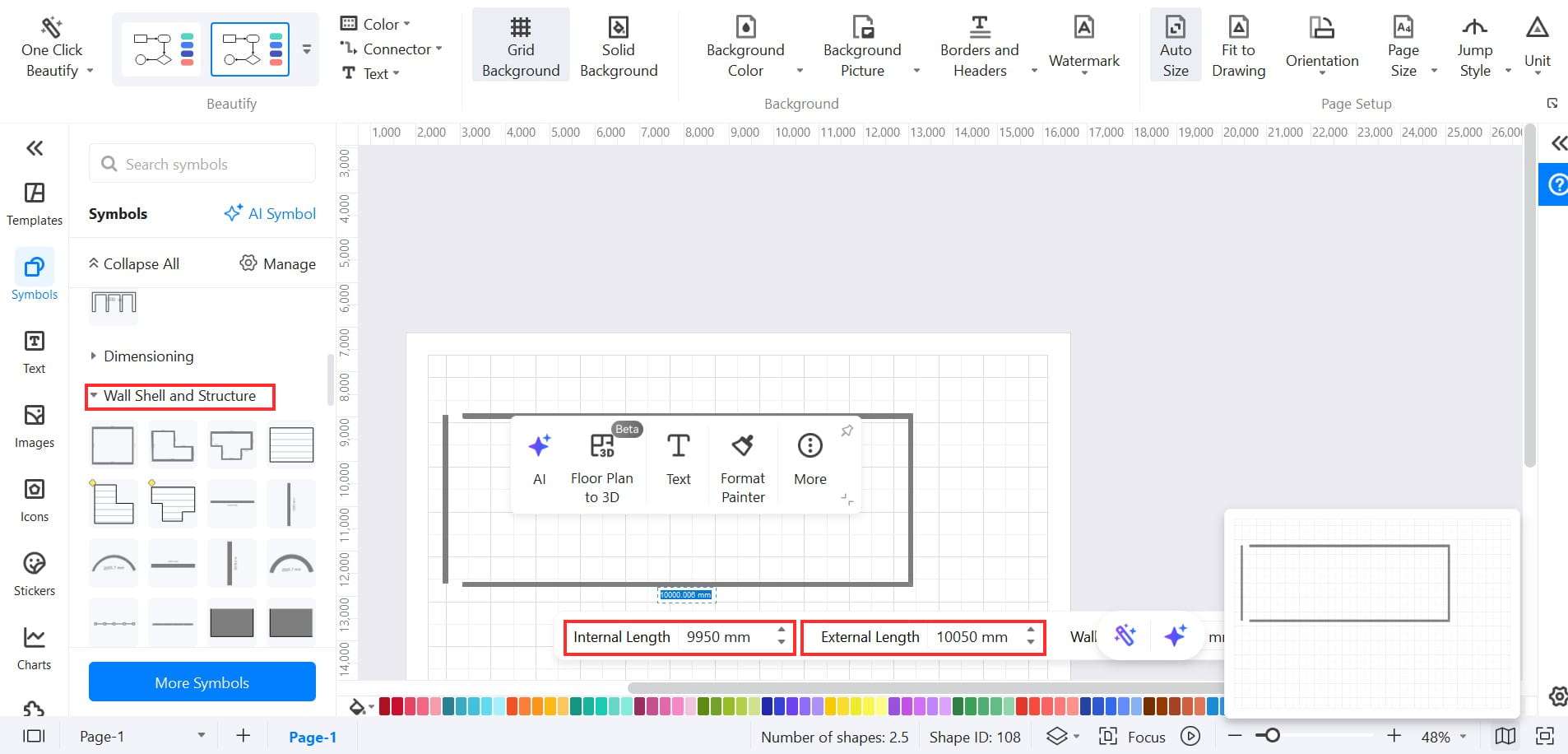Click the Watermark tool
This screenshot has height=754, width=1568.
(x=1084, y=45)
